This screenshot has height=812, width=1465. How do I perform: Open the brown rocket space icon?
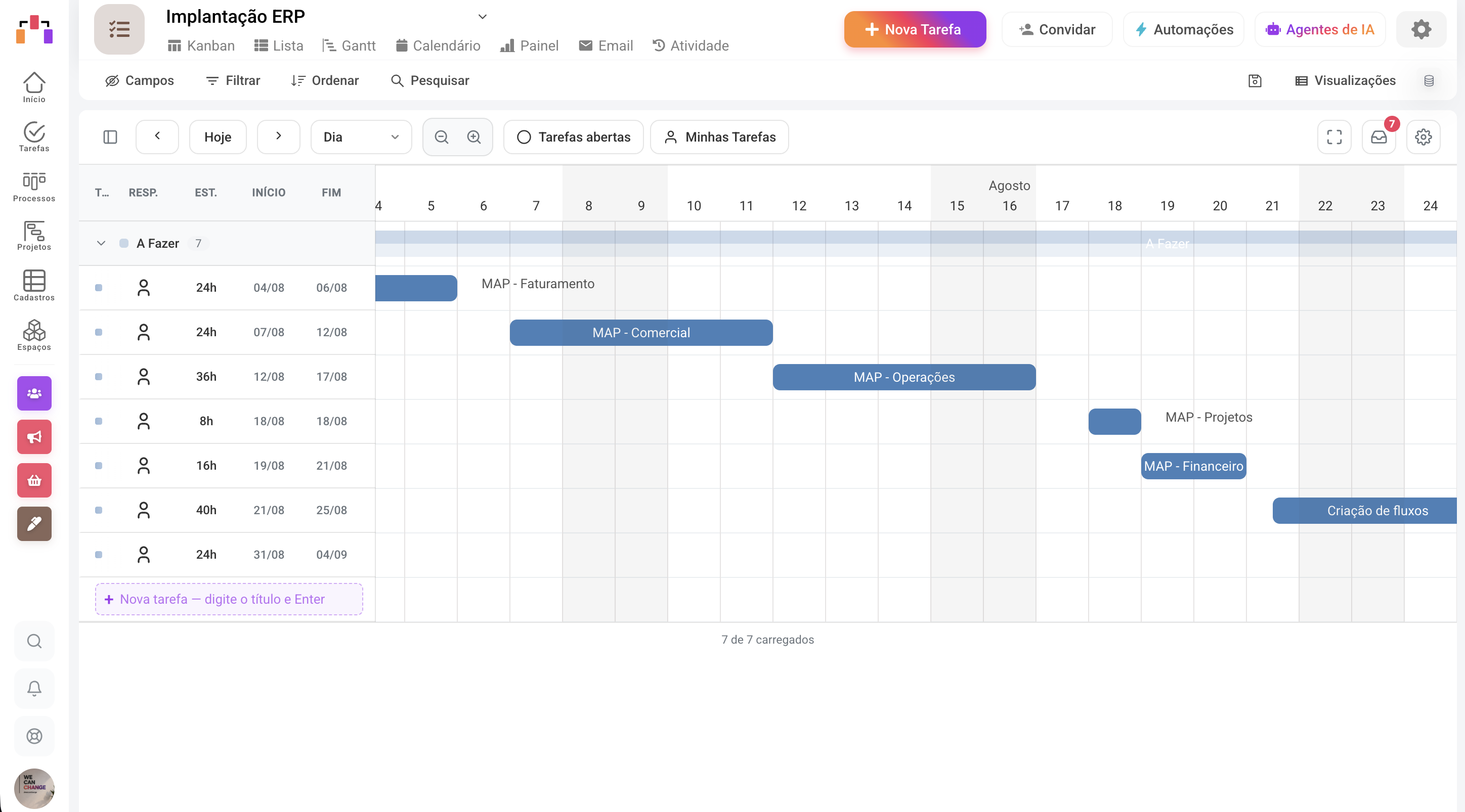coord(34,524)
